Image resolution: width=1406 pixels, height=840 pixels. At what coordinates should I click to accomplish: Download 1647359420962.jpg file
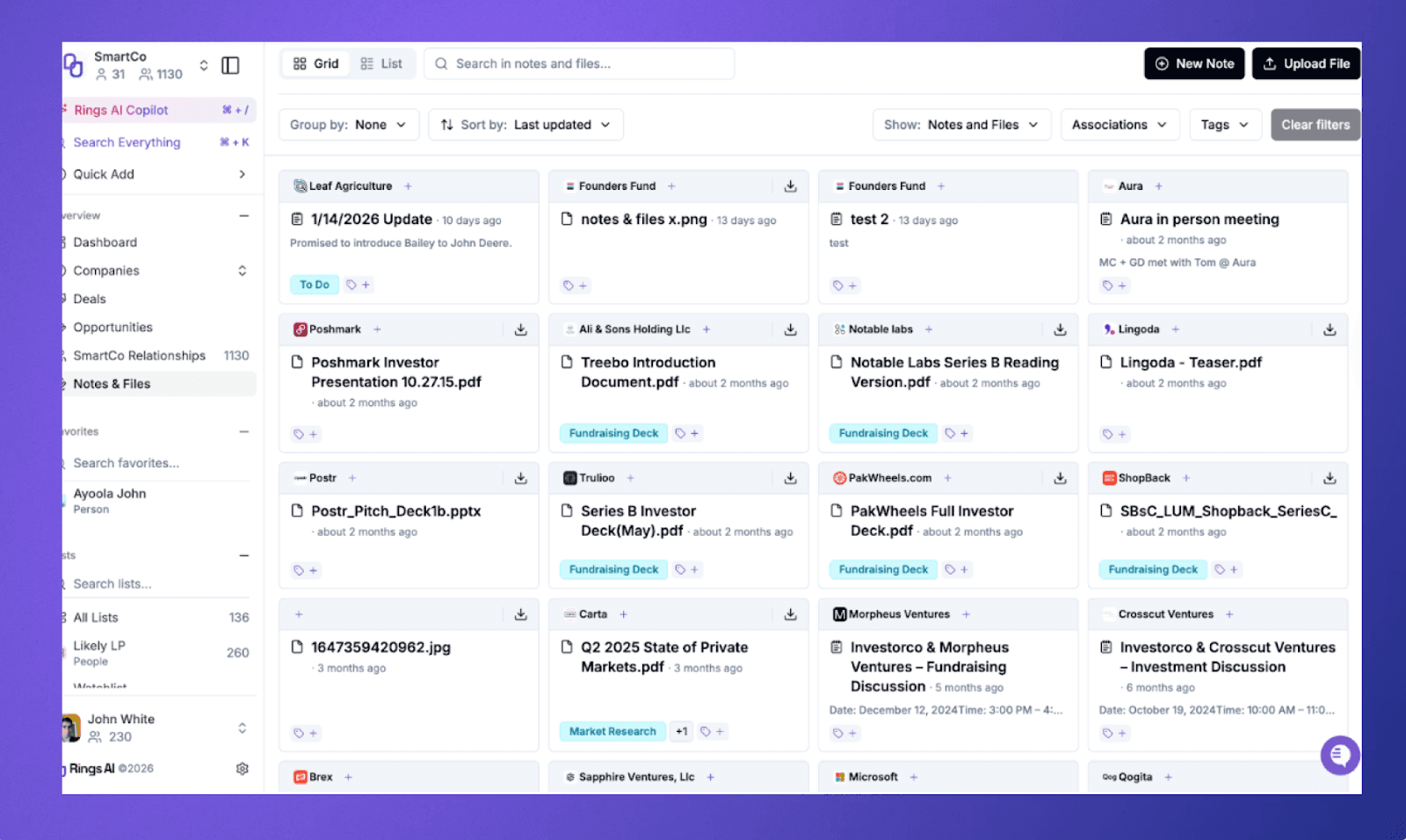click(x=520, y=614)
